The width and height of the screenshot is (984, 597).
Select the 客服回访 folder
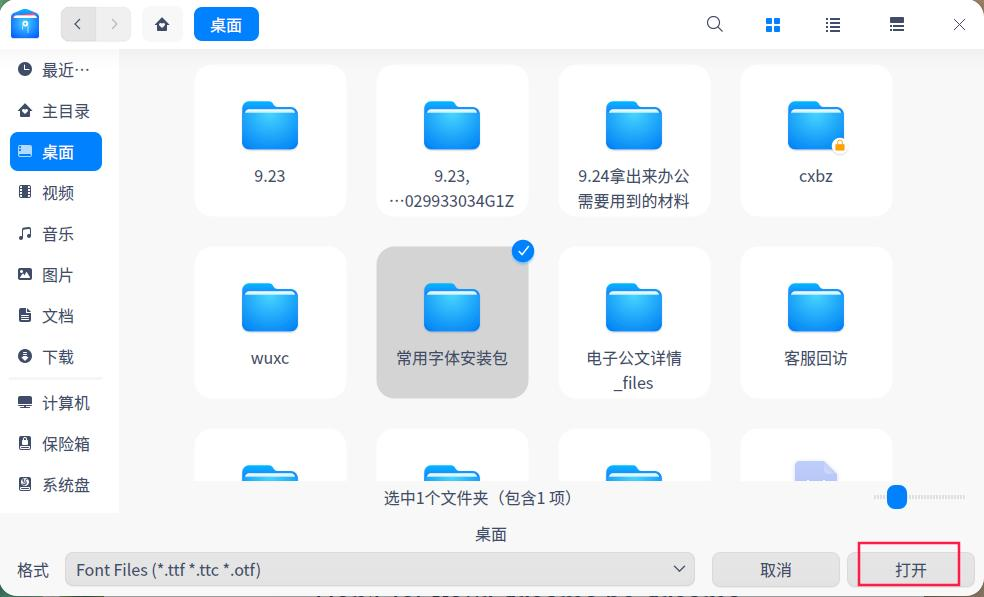pyautogui.click(x=816, y=322)
